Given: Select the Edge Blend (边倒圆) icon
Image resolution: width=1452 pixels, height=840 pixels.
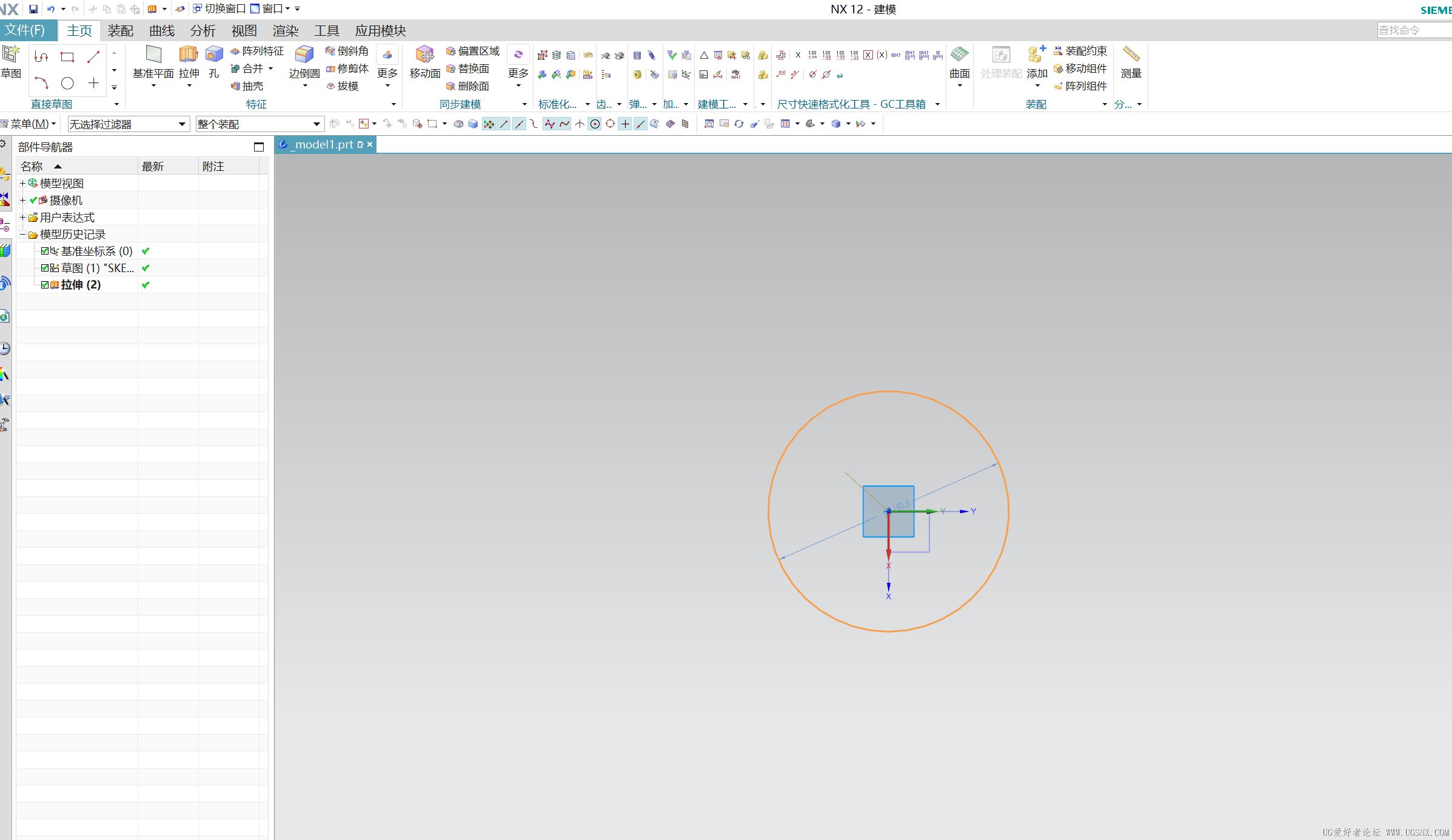Looking at the screenshot, I should coord(304,55).
